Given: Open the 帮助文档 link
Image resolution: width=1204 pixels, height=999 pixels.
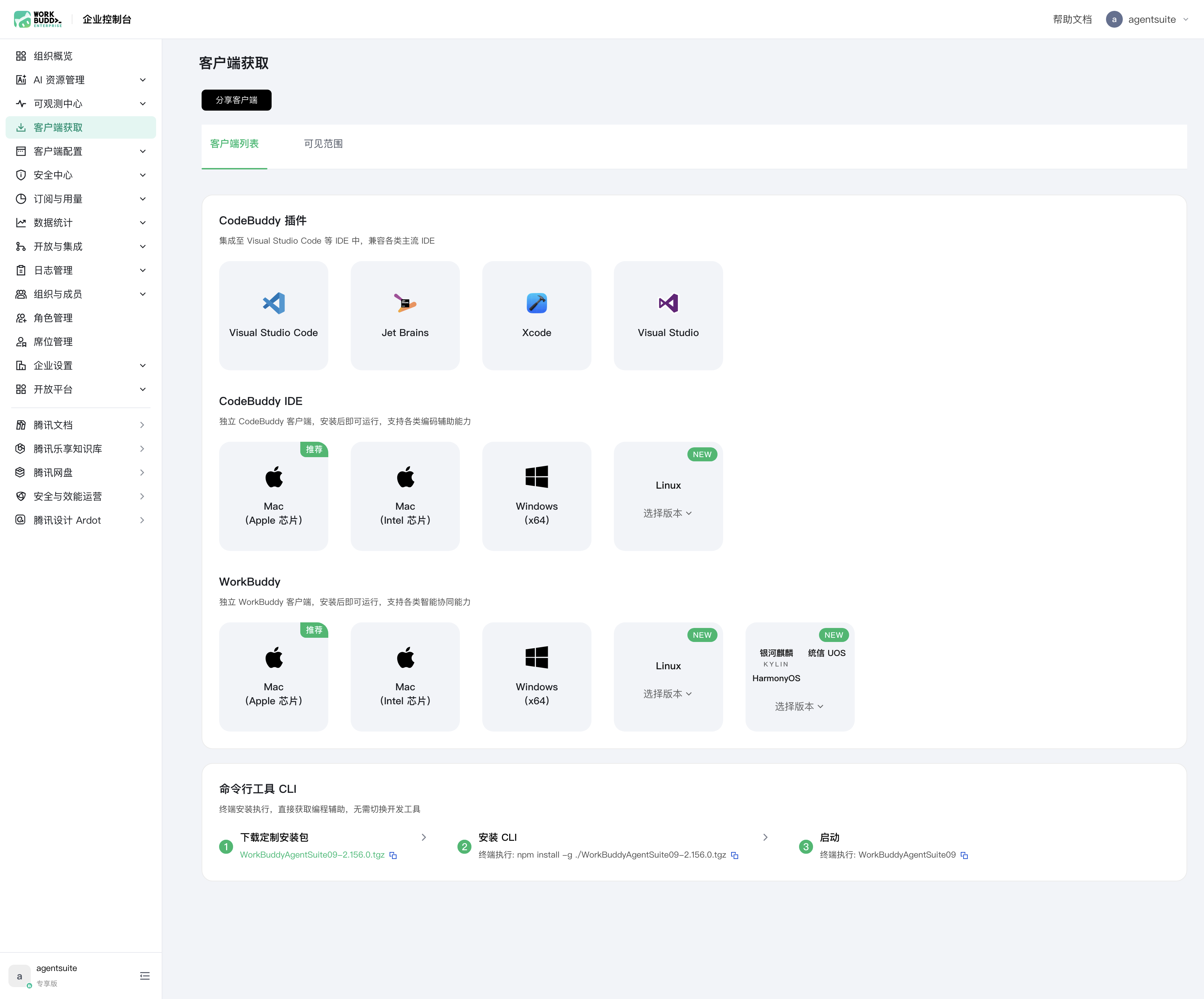Looking at the screenshot, I should pyautogui.click(x=1072, y=19).
